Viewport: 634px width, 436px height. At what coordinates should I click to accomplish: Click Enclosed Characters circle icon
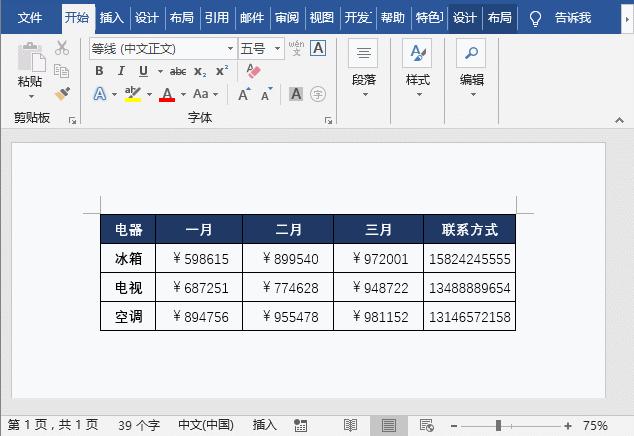pyautogui.click(x=318, y=94)
